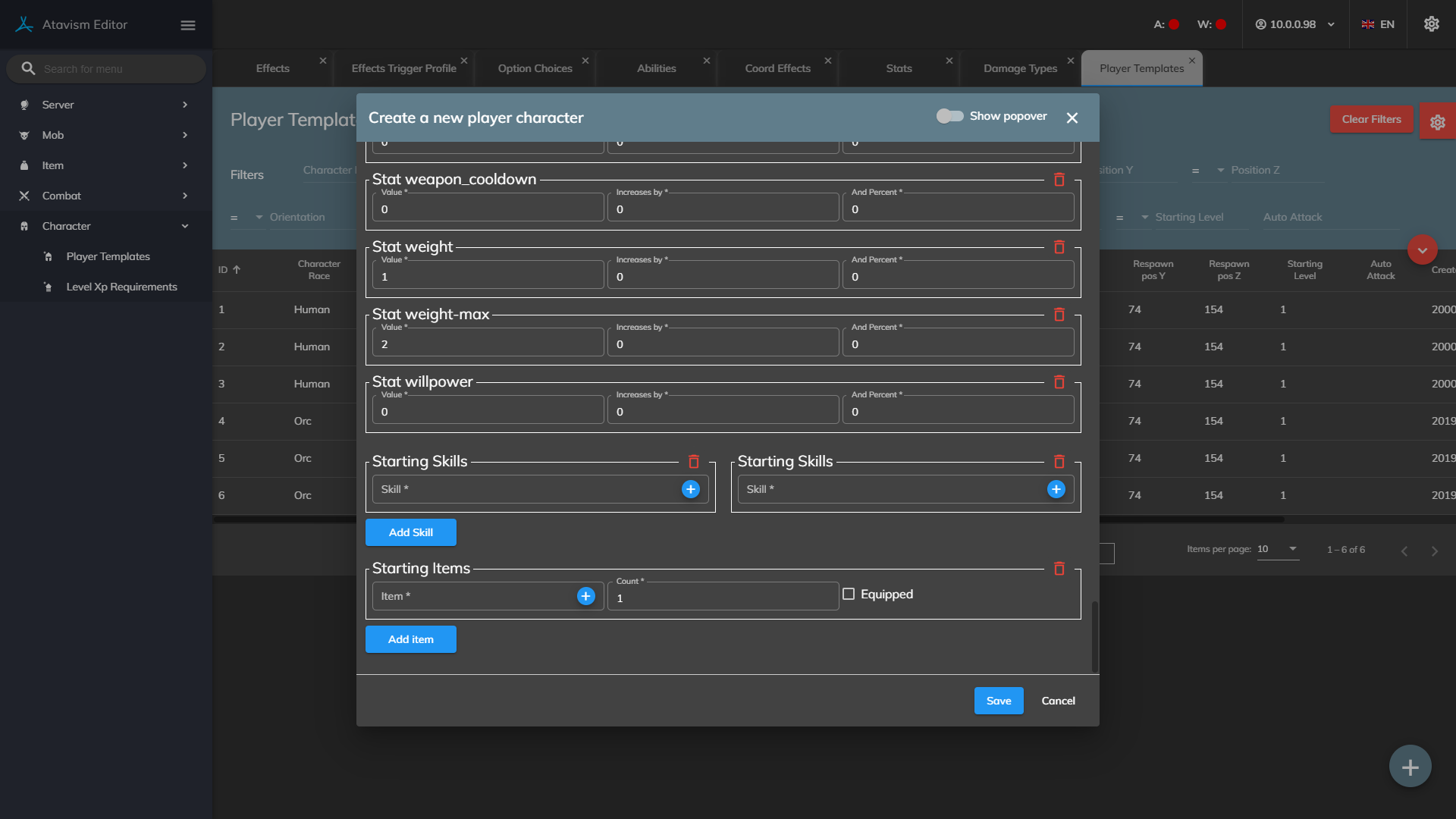Remove the Starting Items row
This screenshot has height=819, width=1456.
1059,569
